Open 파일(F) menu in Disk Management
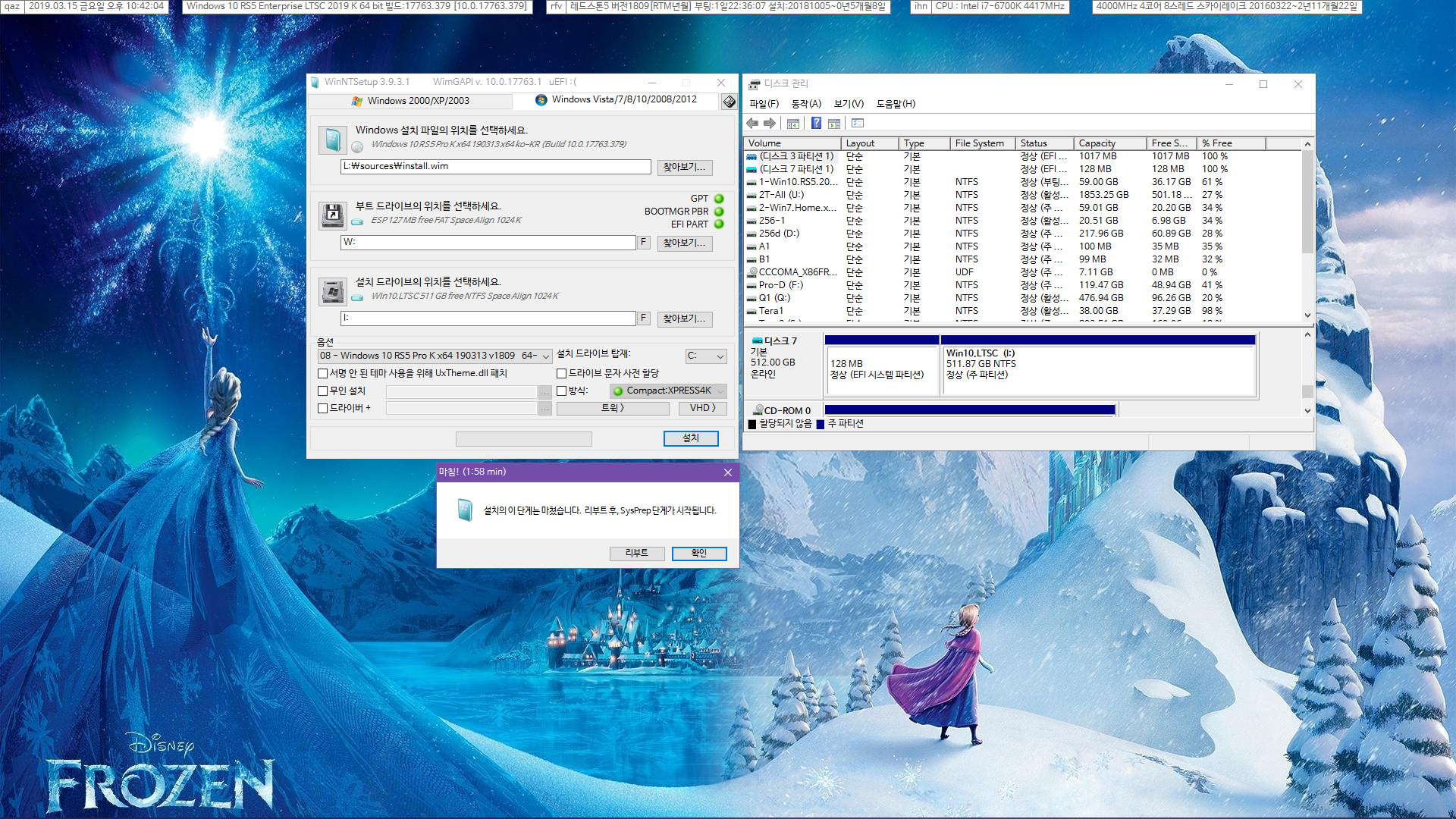Viewport: 1456px width, 819px height. [x=764, y=104]
